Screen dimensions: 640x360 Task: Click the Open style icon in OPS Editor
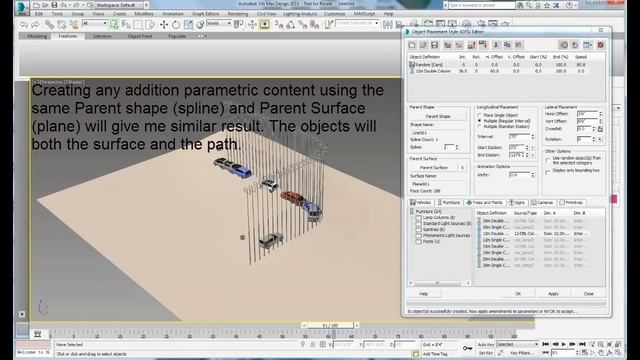tap(423, 45)
